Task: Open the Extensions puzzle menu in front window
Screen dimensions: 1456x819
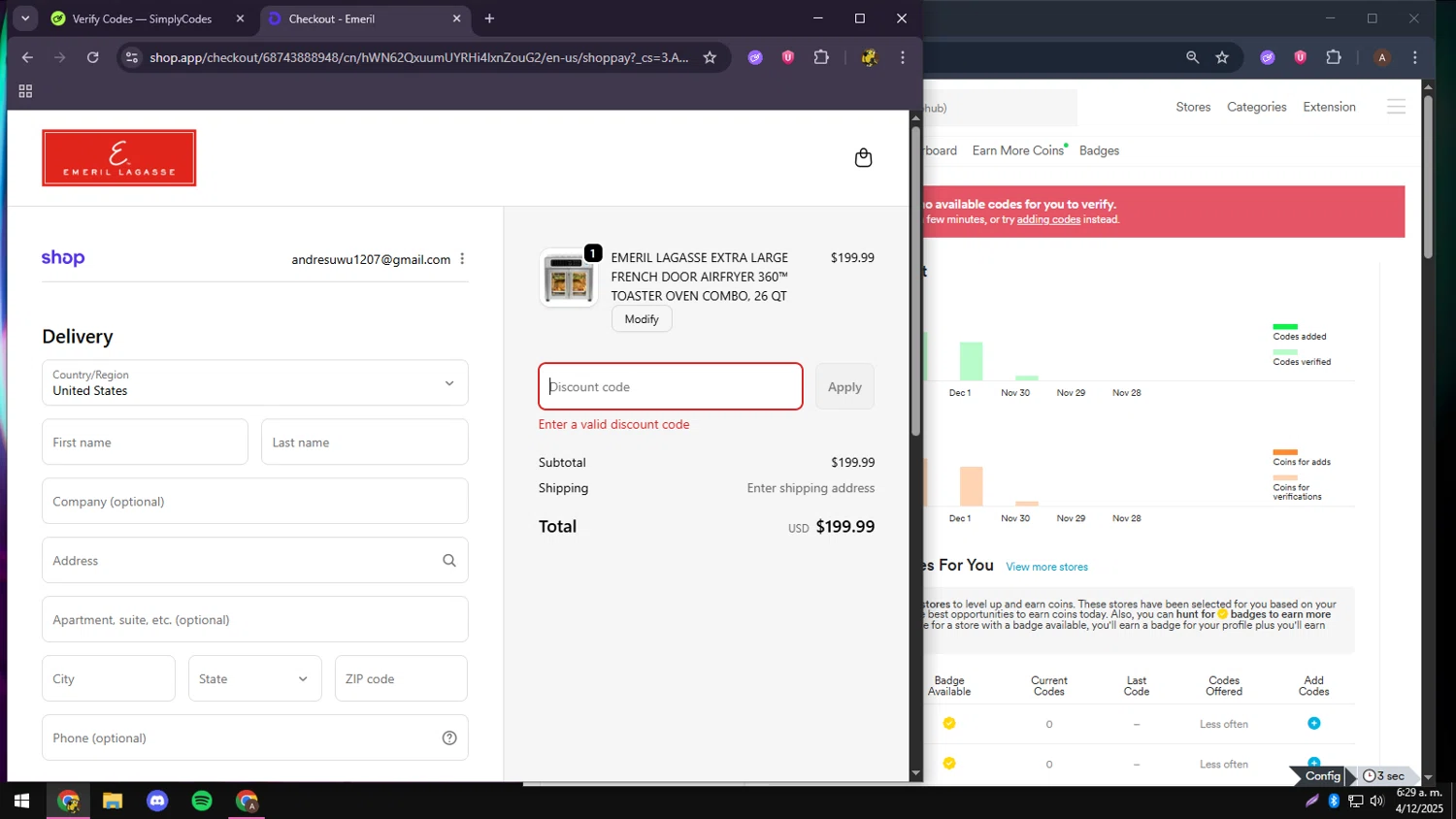Action: pos(821,57)
